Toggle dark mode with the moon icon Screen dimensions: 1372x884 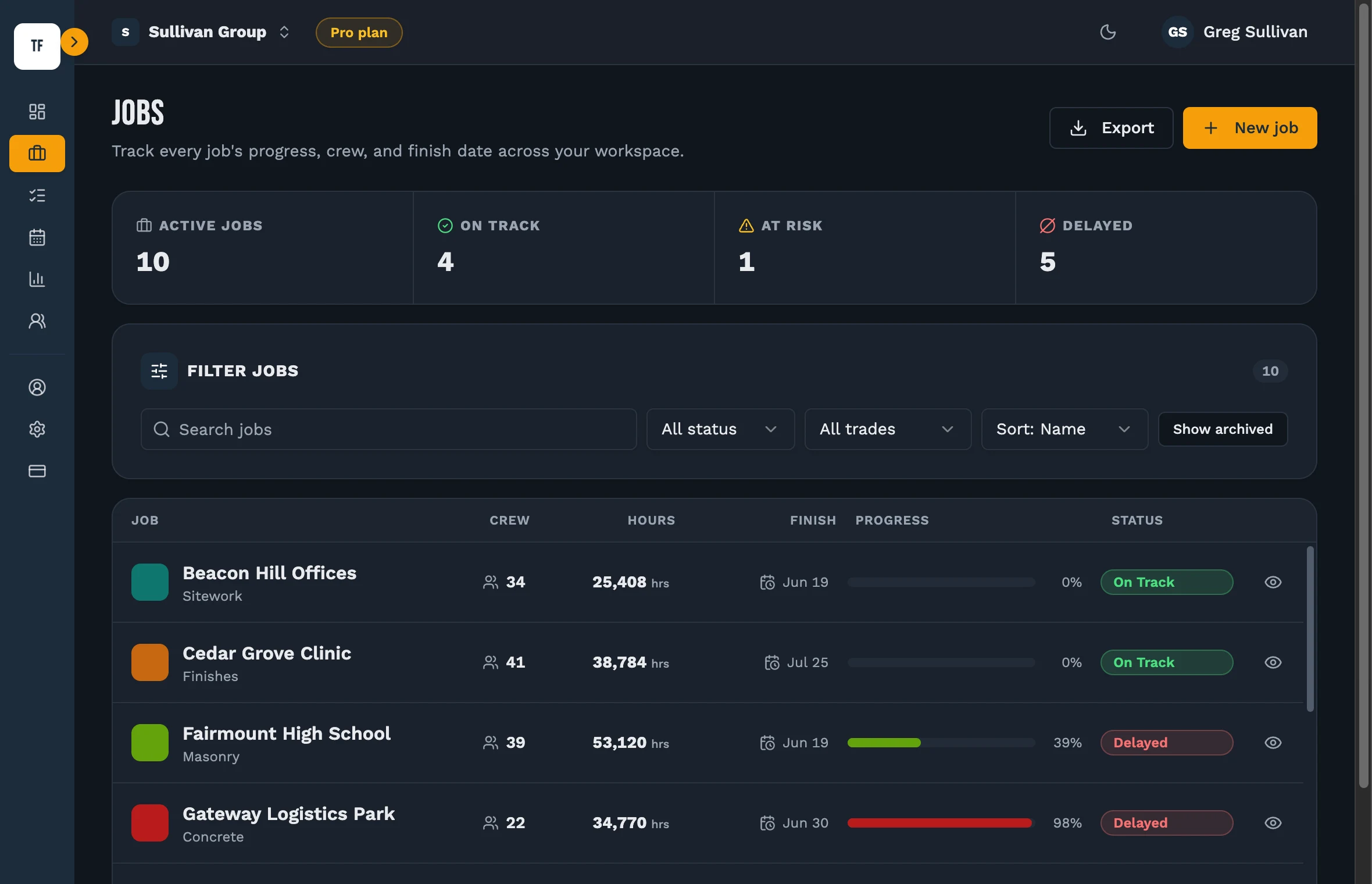pos(1108,32)
